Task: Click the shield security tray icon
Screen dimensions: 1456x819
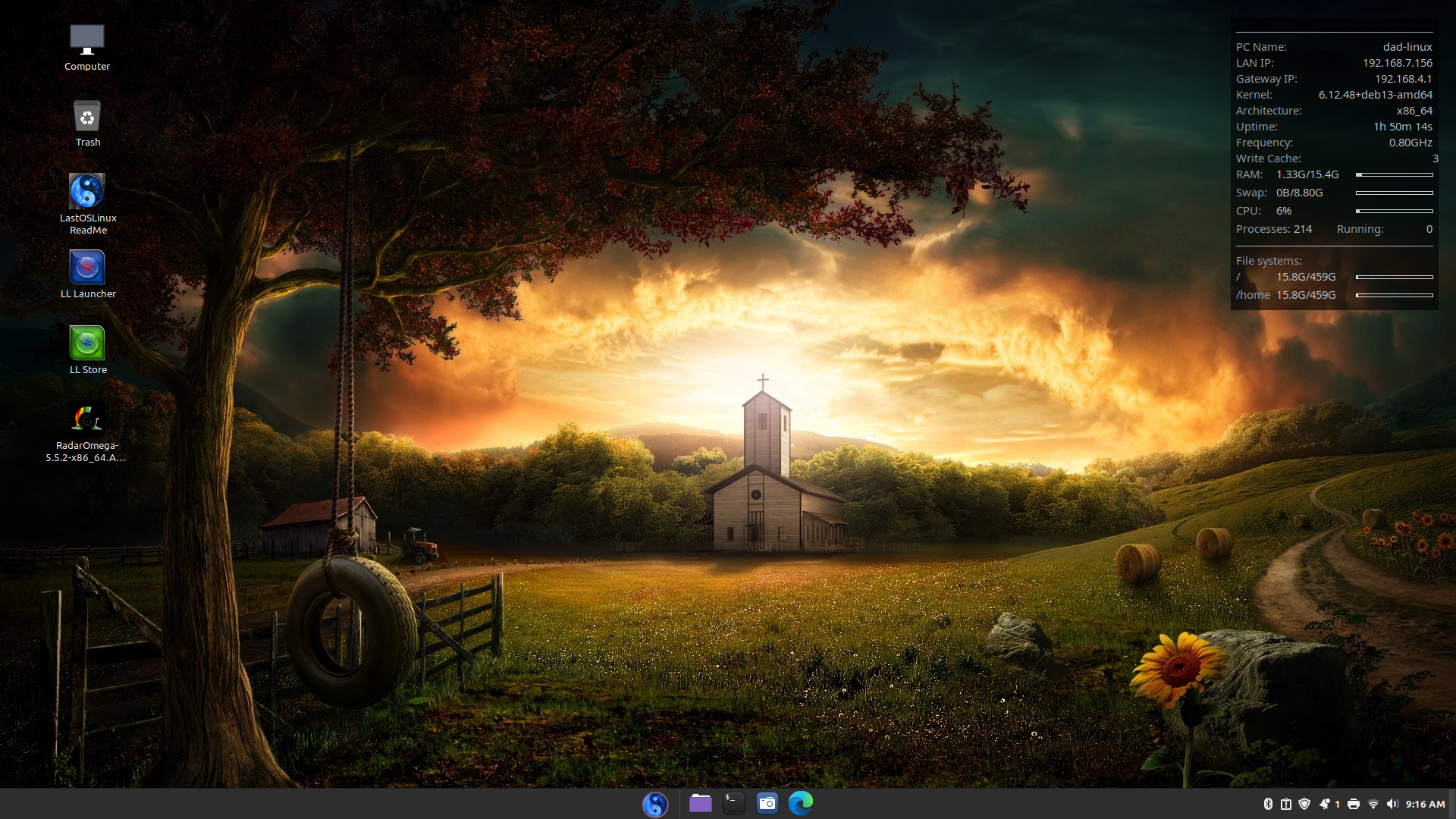Action: point(1304,804)
